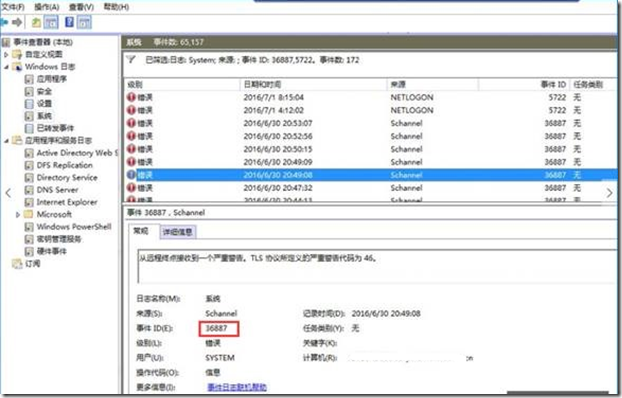622x398 pixels.
Task: Click the filter funnel icon above the event list
Action: (131, 60)
